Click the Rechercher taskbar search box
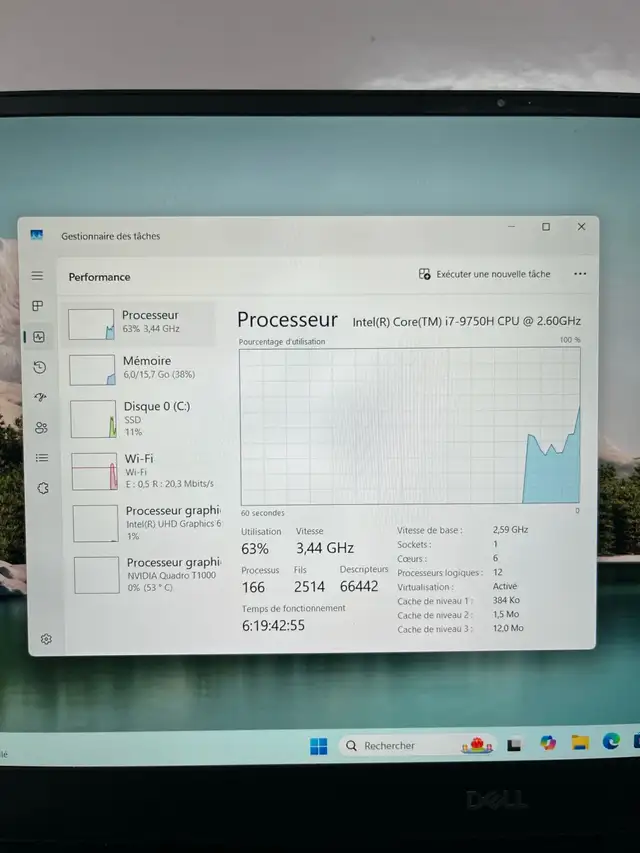This screenshot has width=640, height=853. click(417, 745)
